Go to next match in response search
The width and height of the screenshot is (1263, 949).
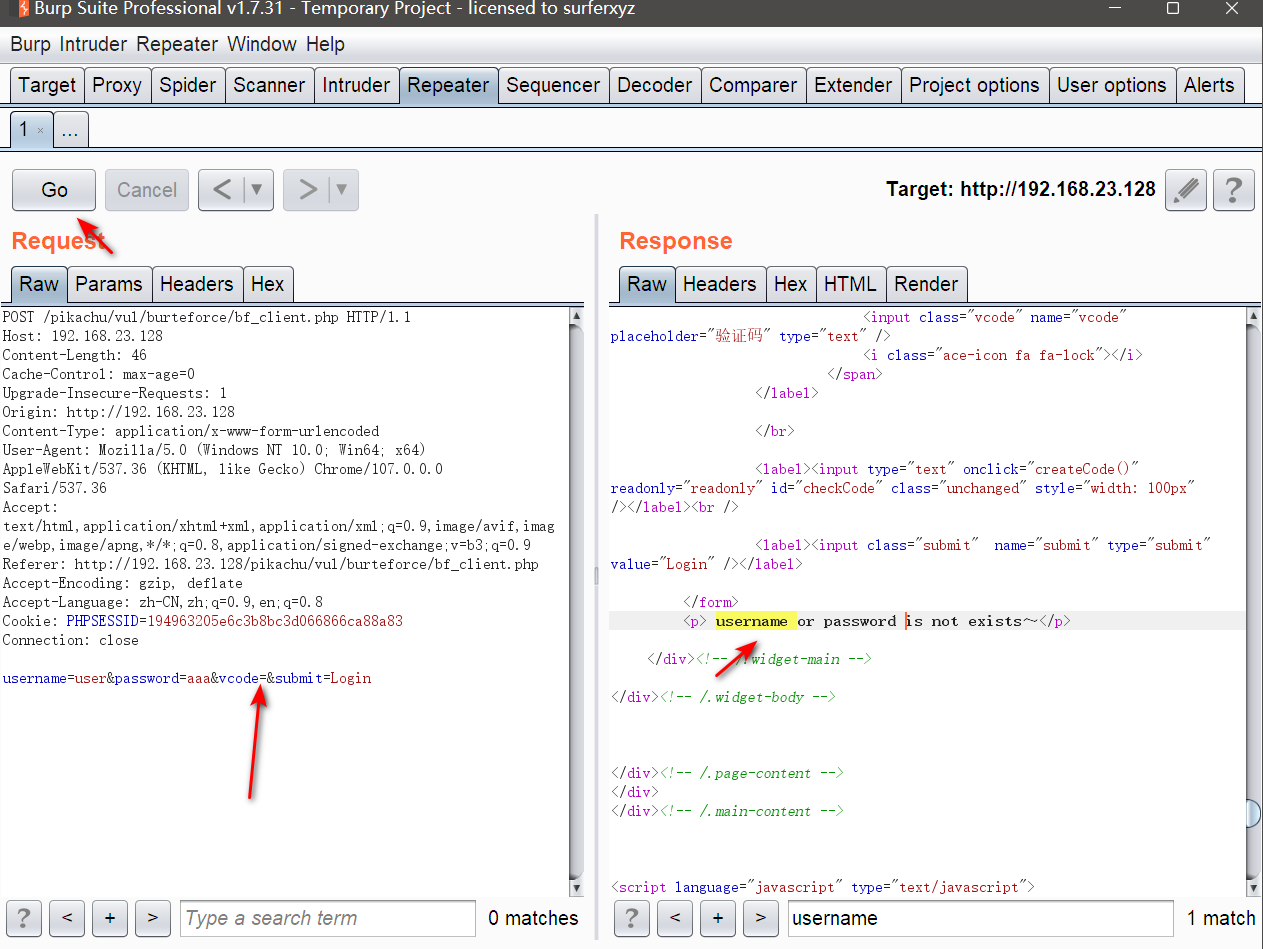pos(760,918)
